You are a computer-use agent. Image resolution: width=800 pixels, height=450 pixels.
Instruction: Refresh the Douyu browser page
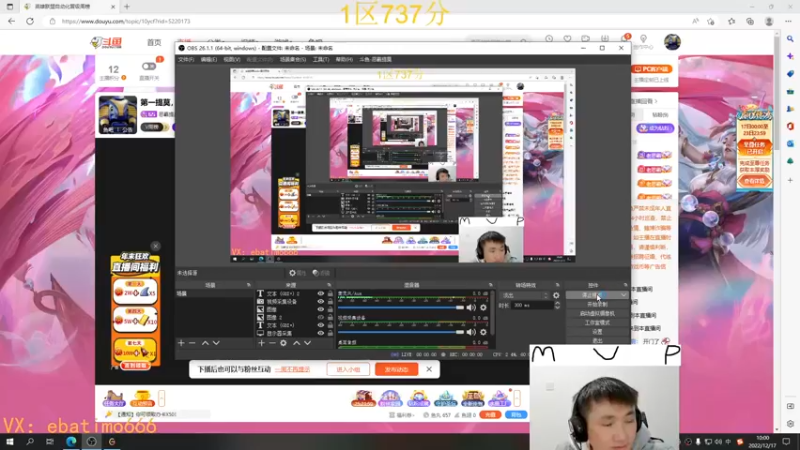click(x=30, y=21)
